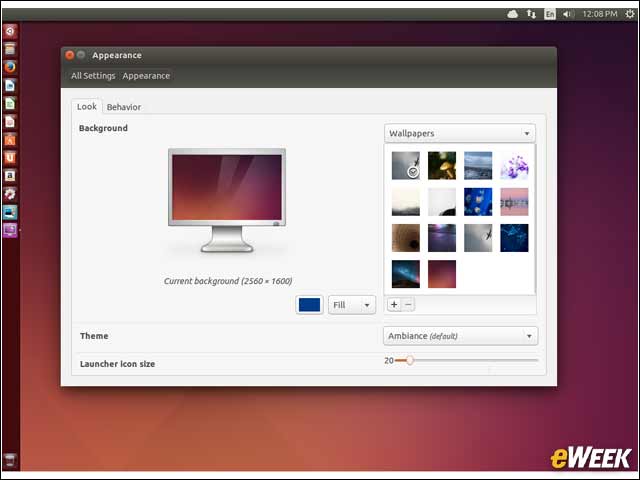Minimize the Appearance window
The width and height of the screenshot is (640, 480).
[81, 55]
